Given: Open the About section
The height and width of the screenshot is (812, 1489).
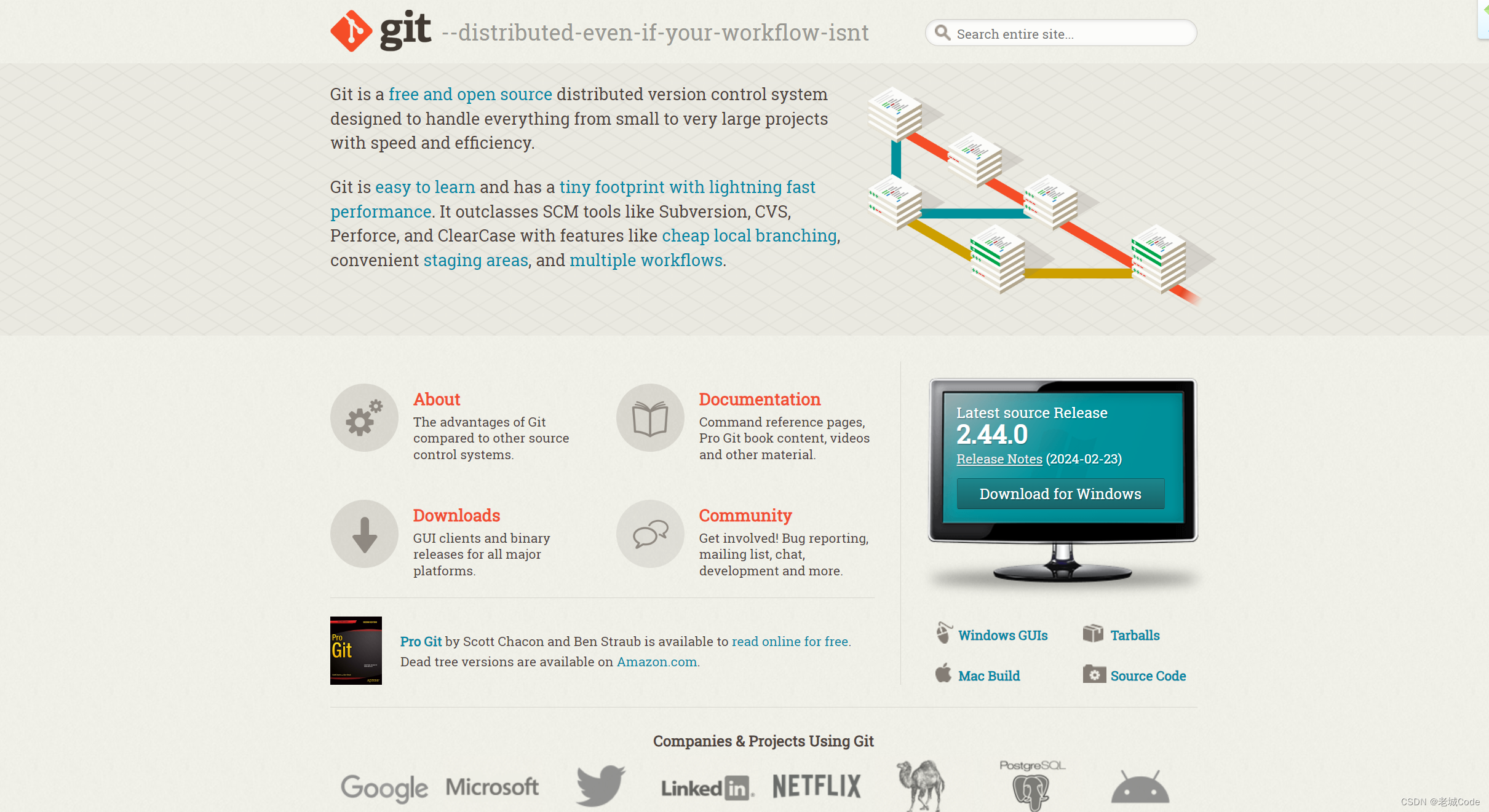Looking at the screenshot, I should coord(436,398).
